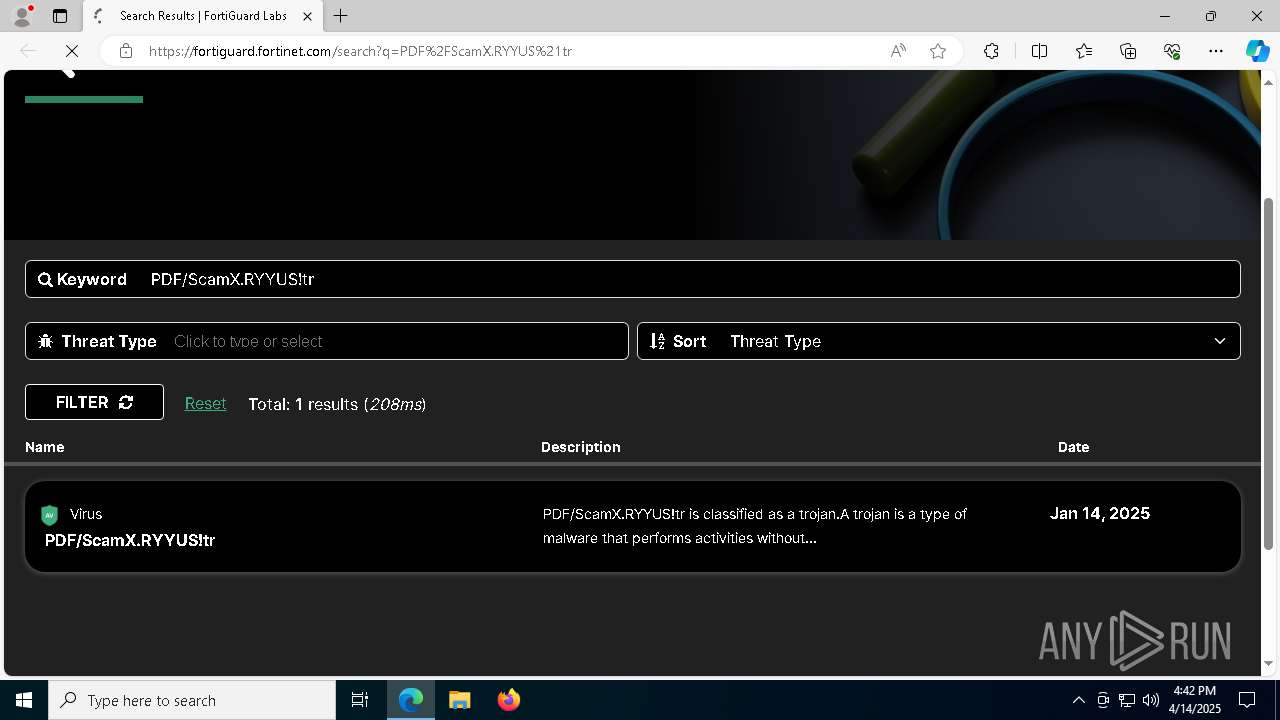Close the Search Results FortiGuard Labs tab
This screenshot has height=720, width=1280.
click(308, 16)
